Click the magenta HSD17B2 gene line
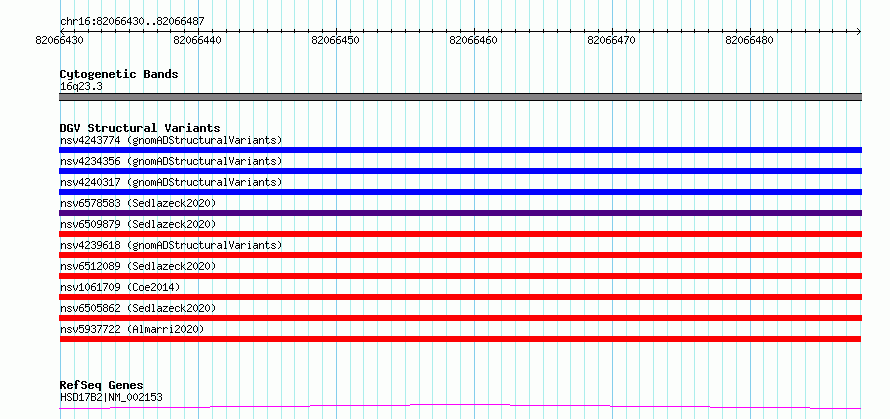The width and height of the screenshot is (890, 419). tap(460, 407)
